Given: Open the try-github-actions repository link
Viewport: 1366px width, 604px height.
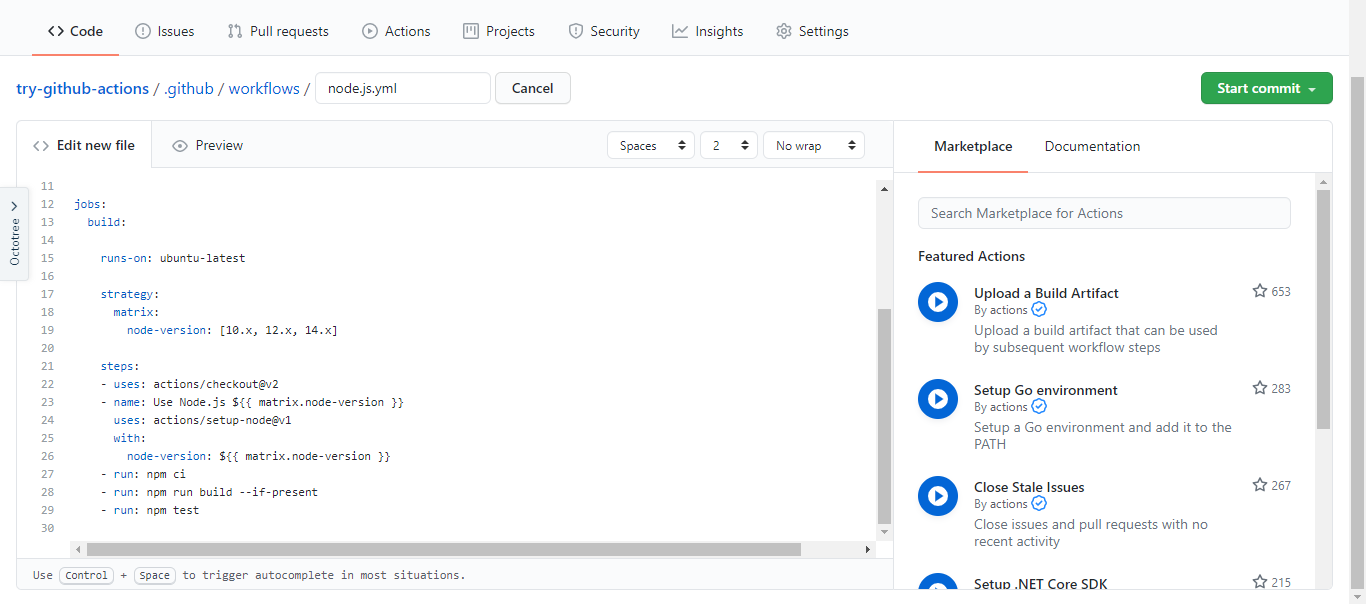Looking at the screenshot, I should click(x=83, y=88).
